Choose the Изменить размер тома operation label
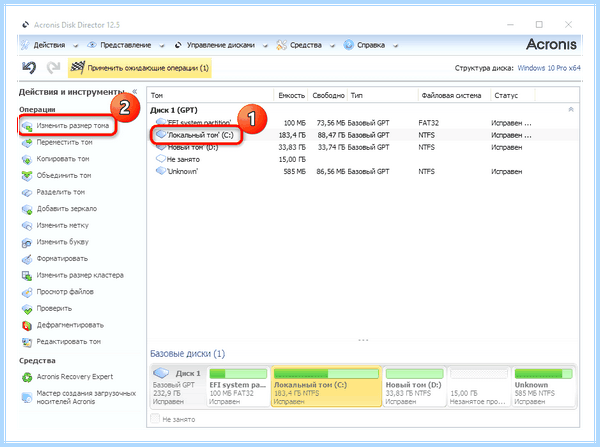Viewport: 600px width, 447px height. click(73, 126)
